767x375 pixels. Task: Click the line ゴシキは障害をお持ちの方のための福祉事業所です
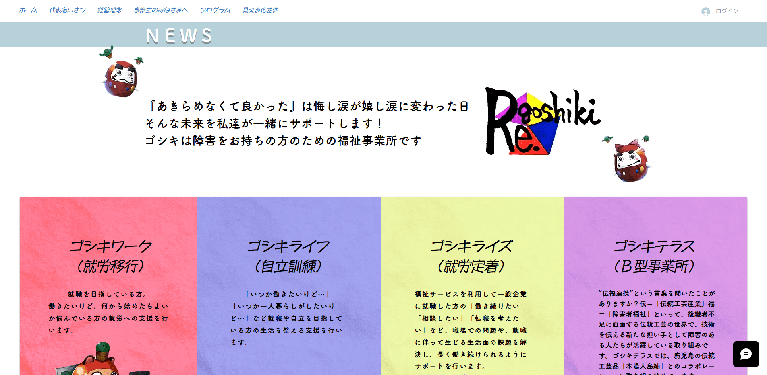pos(283,141)
